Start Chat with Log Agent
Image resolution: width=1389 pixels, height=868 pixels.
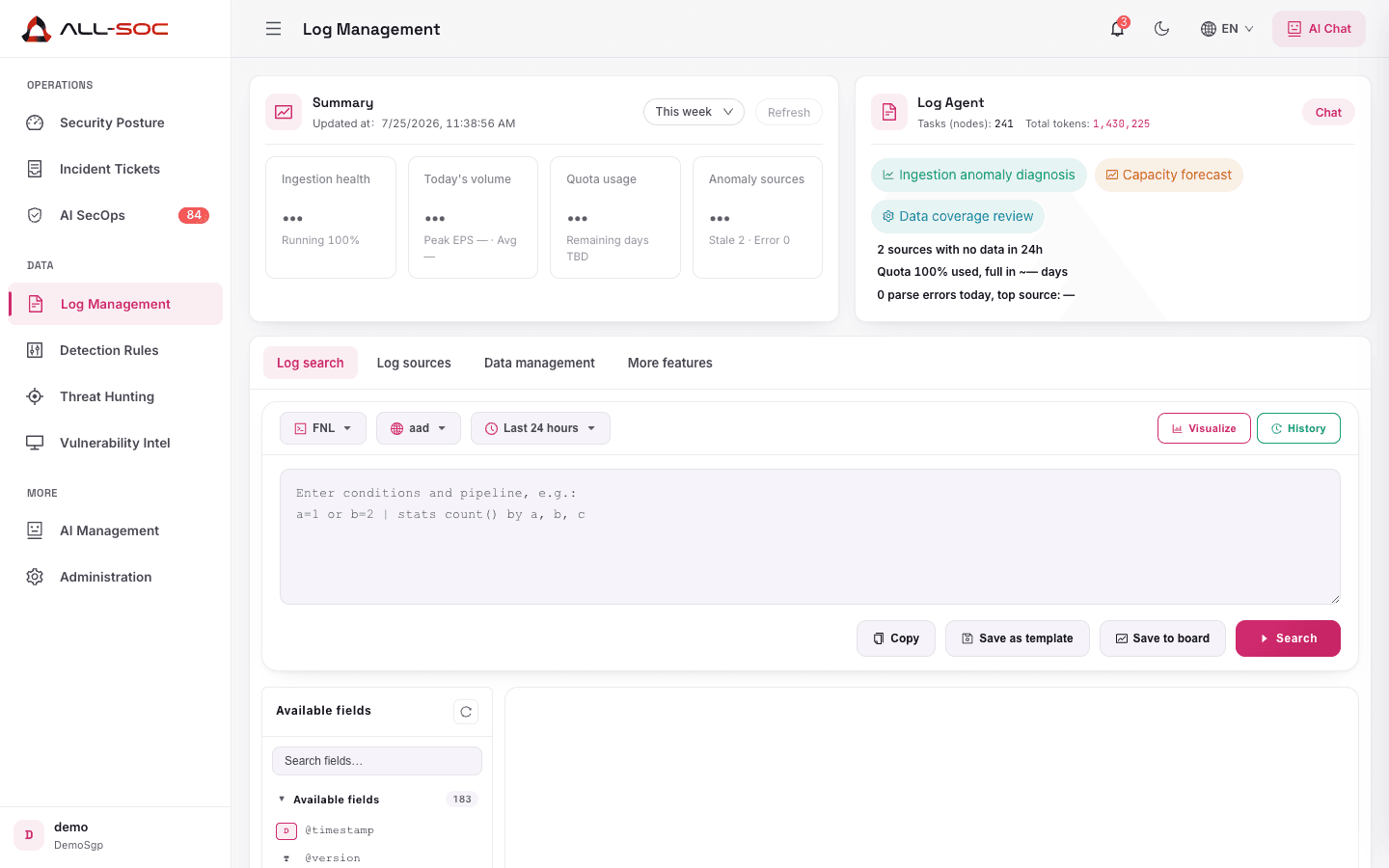1328,112
